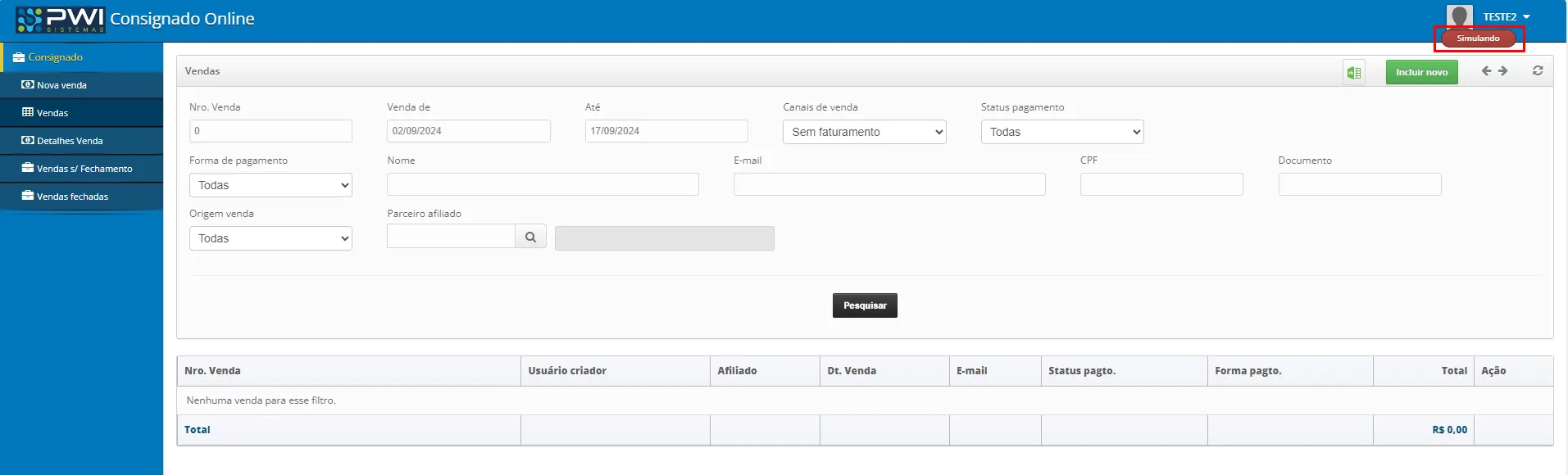Expand the Forma de pagamento dropdown
Image resolution: width=1568 pixels, height=475 pixels.
[x=270, y=185]
